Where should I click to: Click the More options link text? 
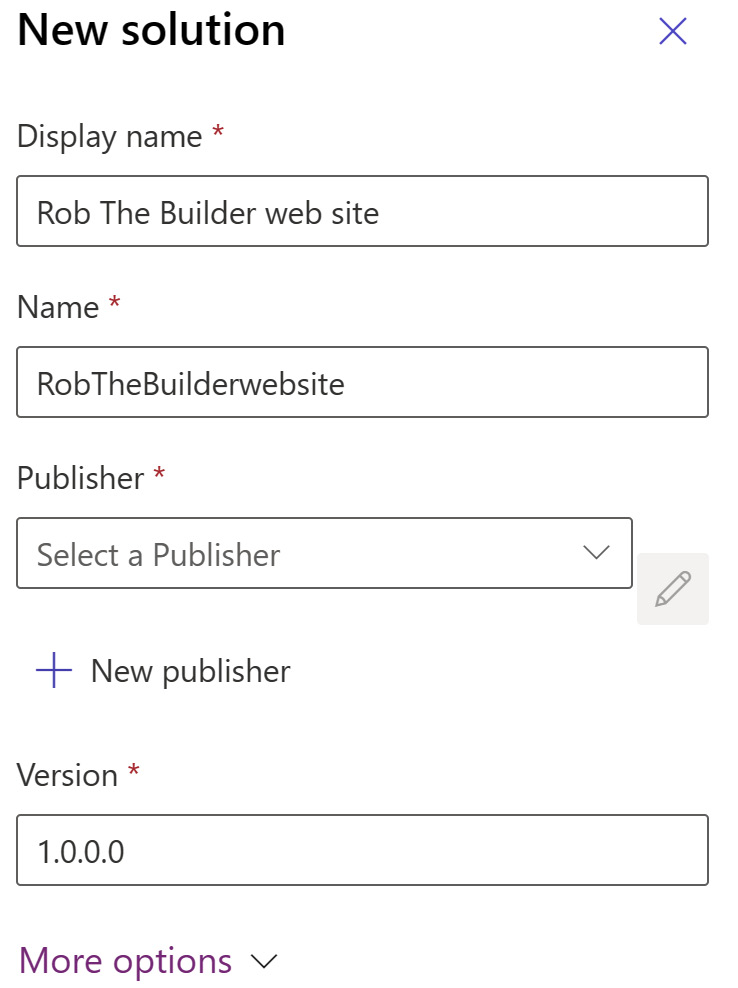point(125,962)
